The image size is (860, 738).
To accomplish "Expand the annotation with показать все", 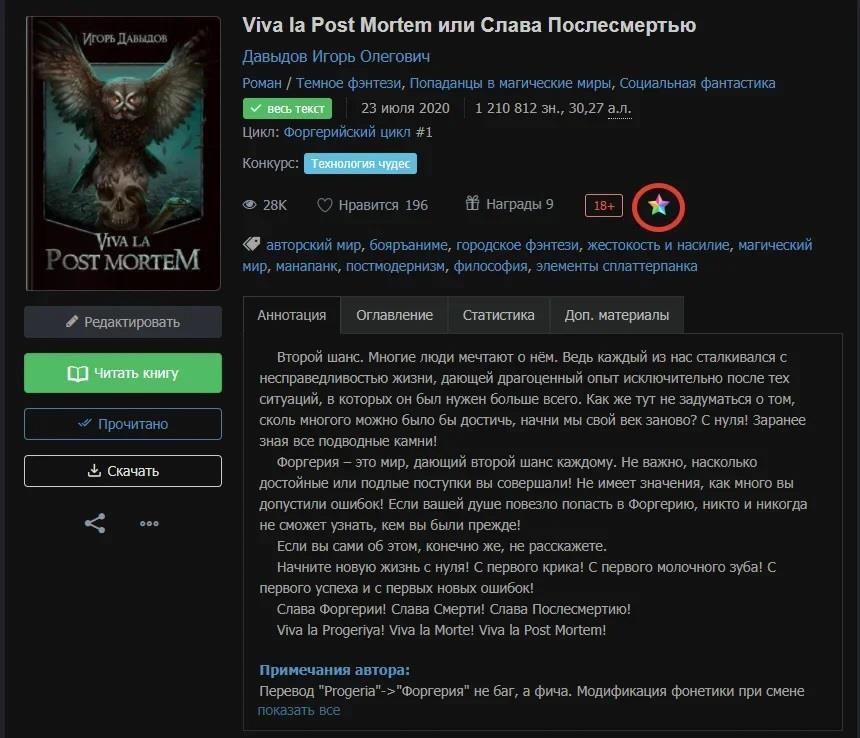I will click(299, 711).
